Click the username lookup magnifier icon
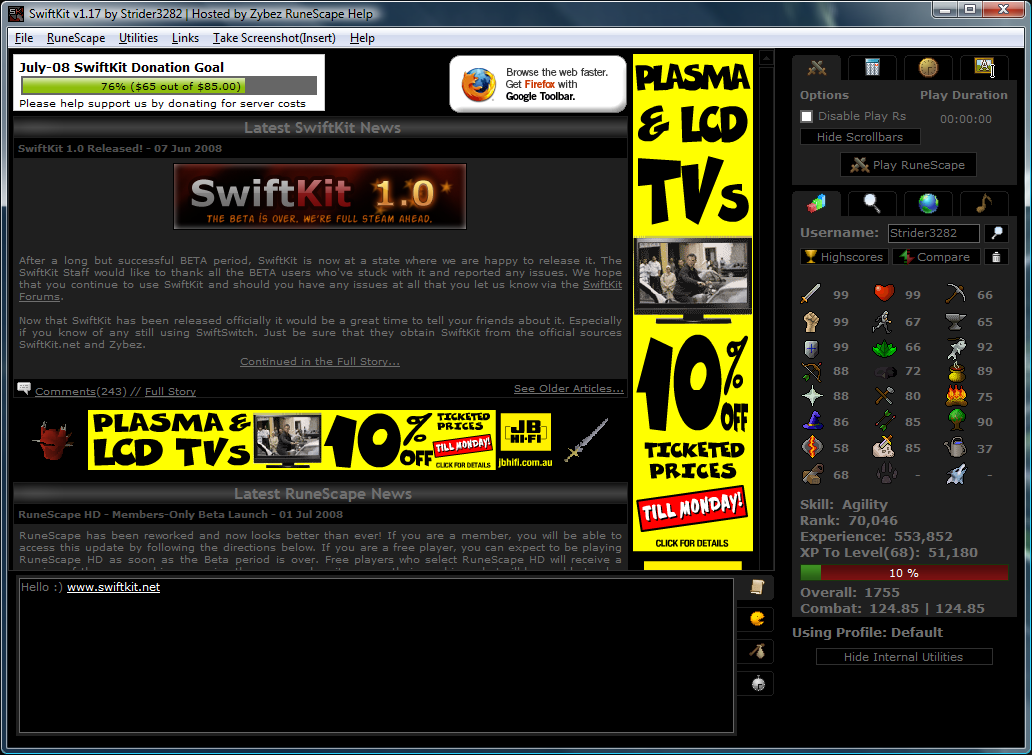The width and height of the screenshot is (1032, 755). 996,233
